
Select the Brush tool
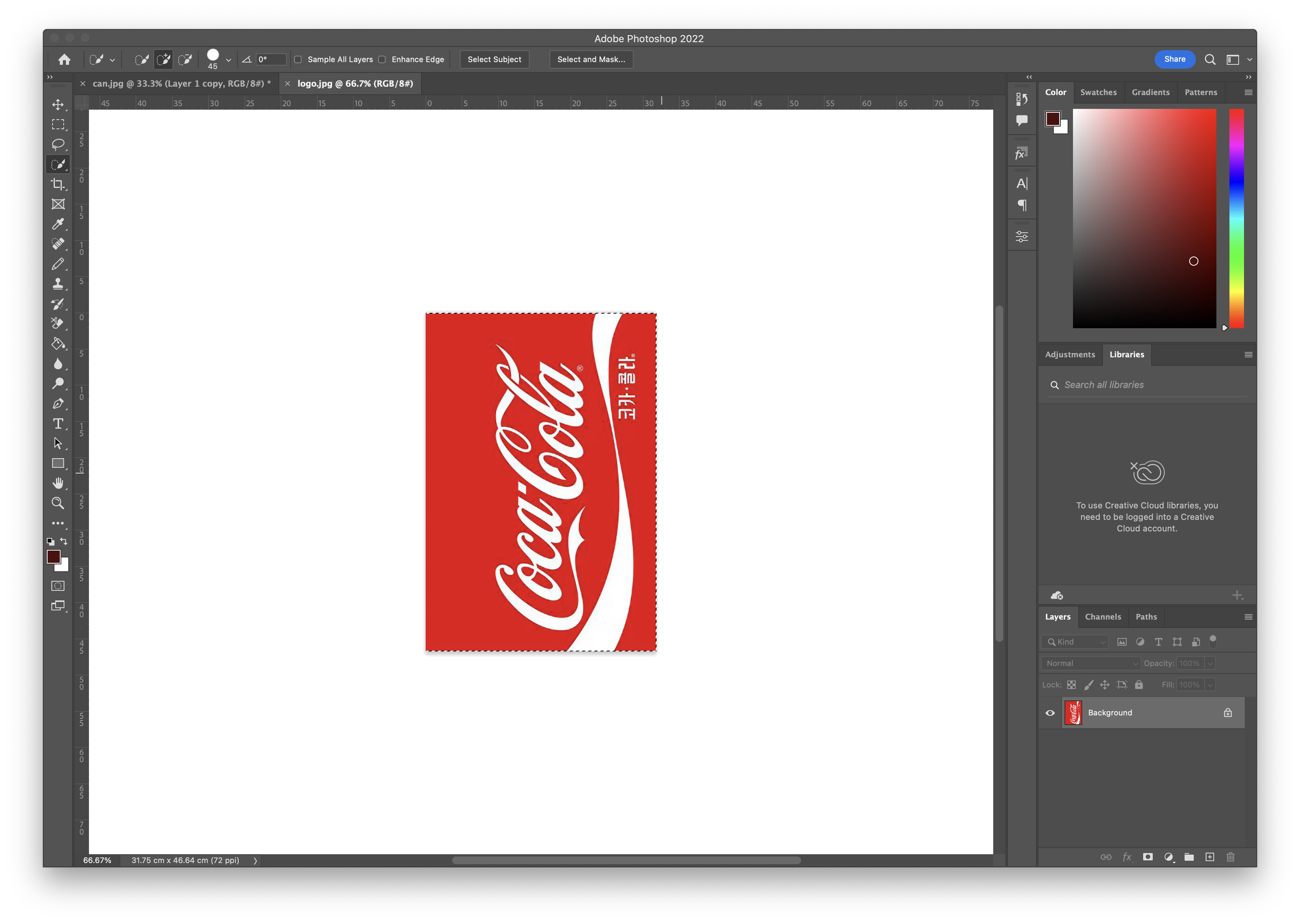click(x=58, y=263)
